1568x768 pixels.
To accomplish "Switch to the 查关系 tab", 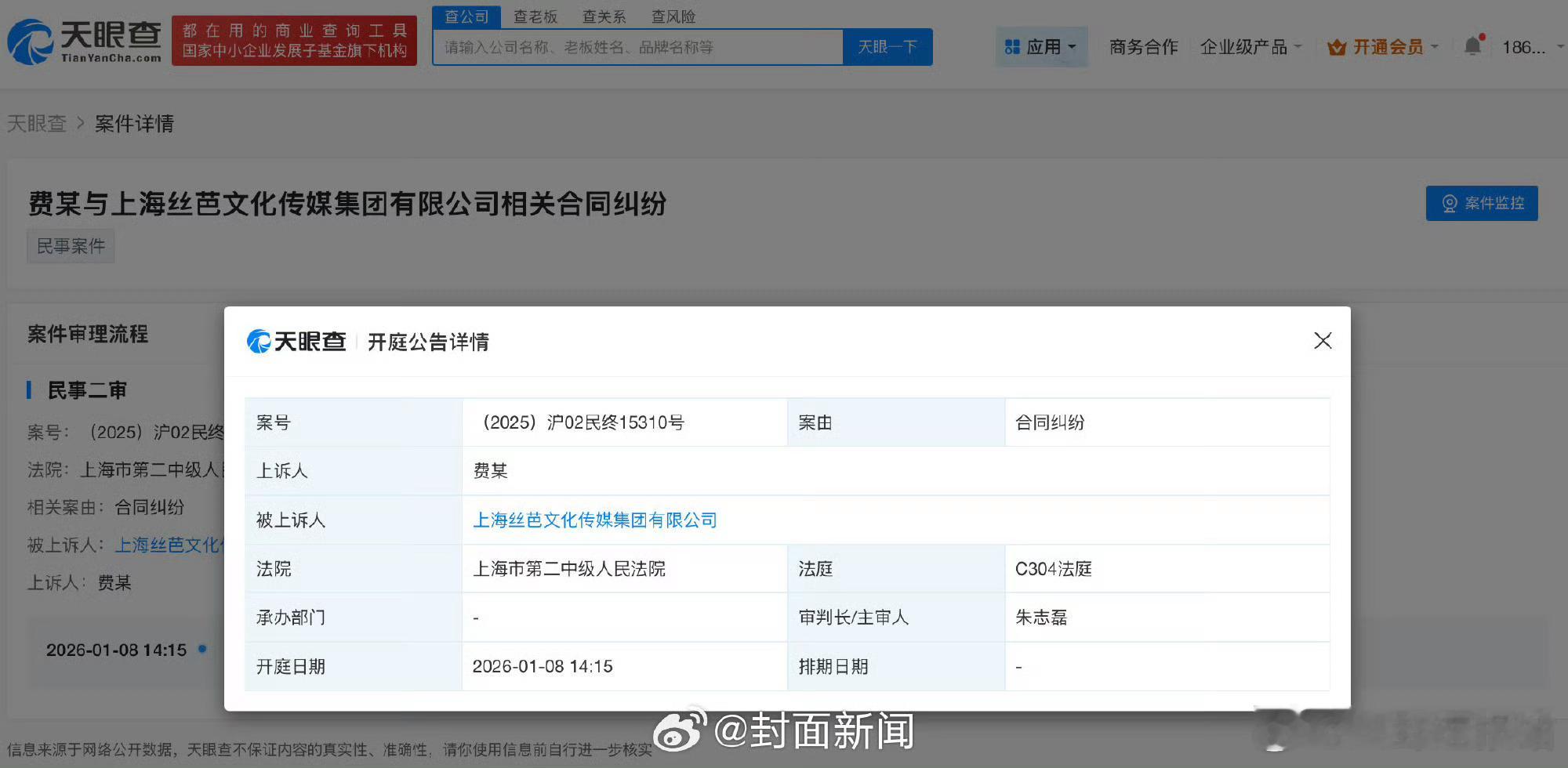I will pyautogui.click(x=604, y=16).
